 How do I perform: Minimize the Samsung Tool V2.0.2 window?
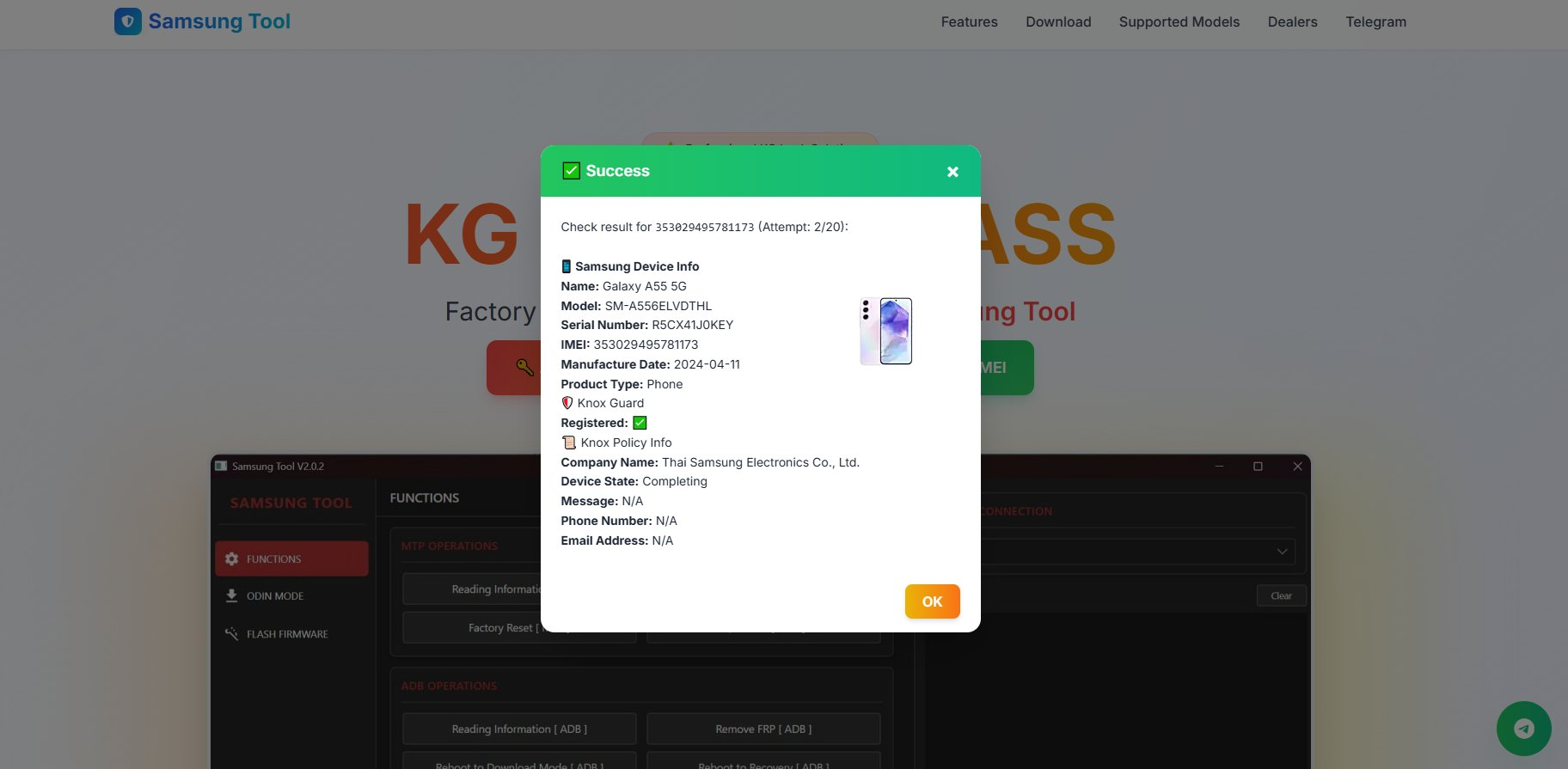[1219, 467]
